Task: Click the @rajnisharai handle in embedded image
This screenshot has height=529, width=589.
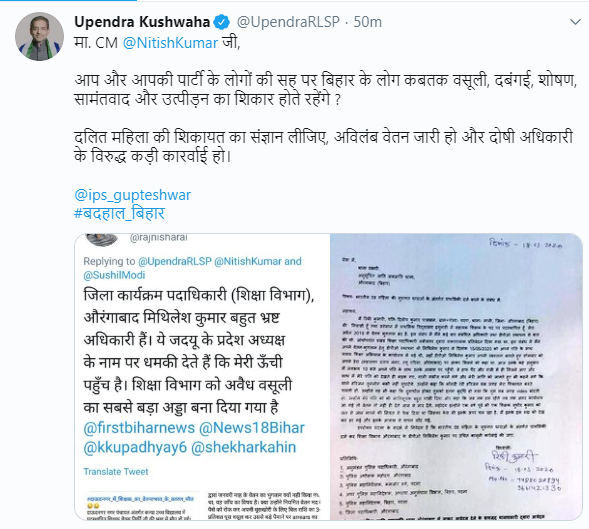Action: pos(159,237)
